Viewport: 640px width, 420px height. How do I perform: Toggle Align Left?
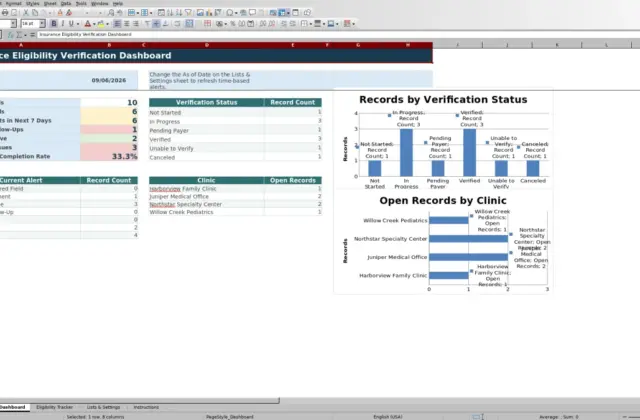point(117,24)
